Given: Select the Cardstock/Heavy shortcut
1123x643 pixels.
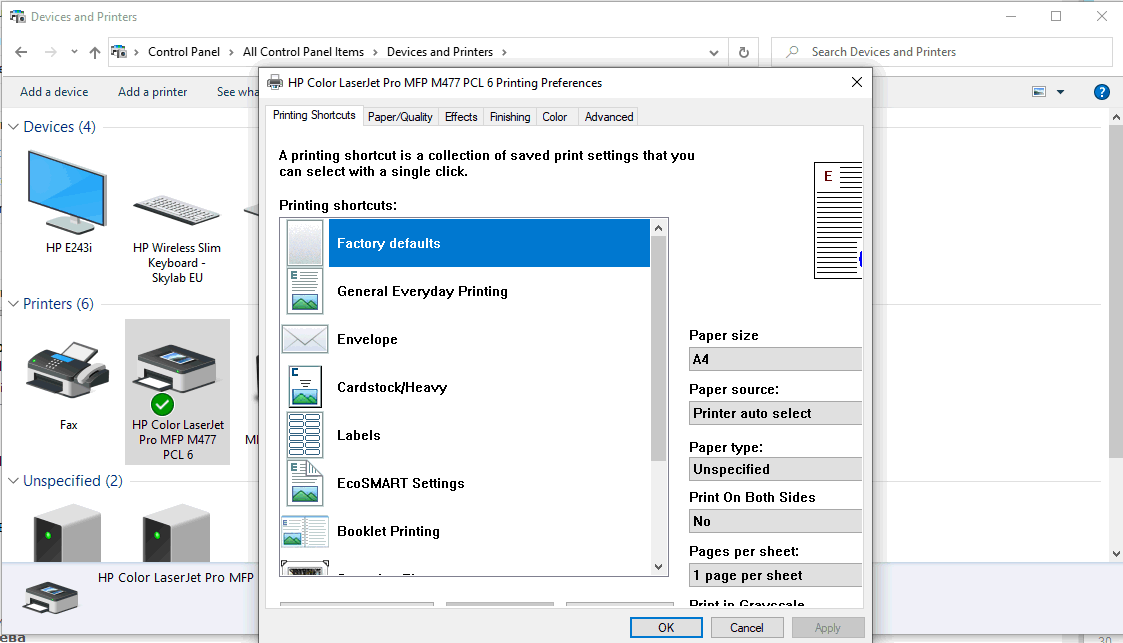Looking at the screenshot, I should [391, 387].
